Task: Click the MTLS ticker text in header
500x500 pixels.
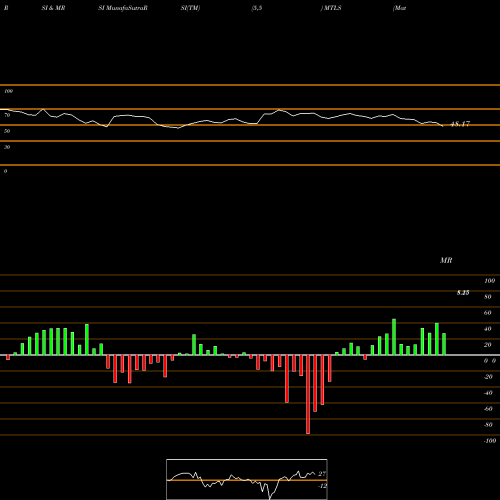Action: (x=333, y=8)
